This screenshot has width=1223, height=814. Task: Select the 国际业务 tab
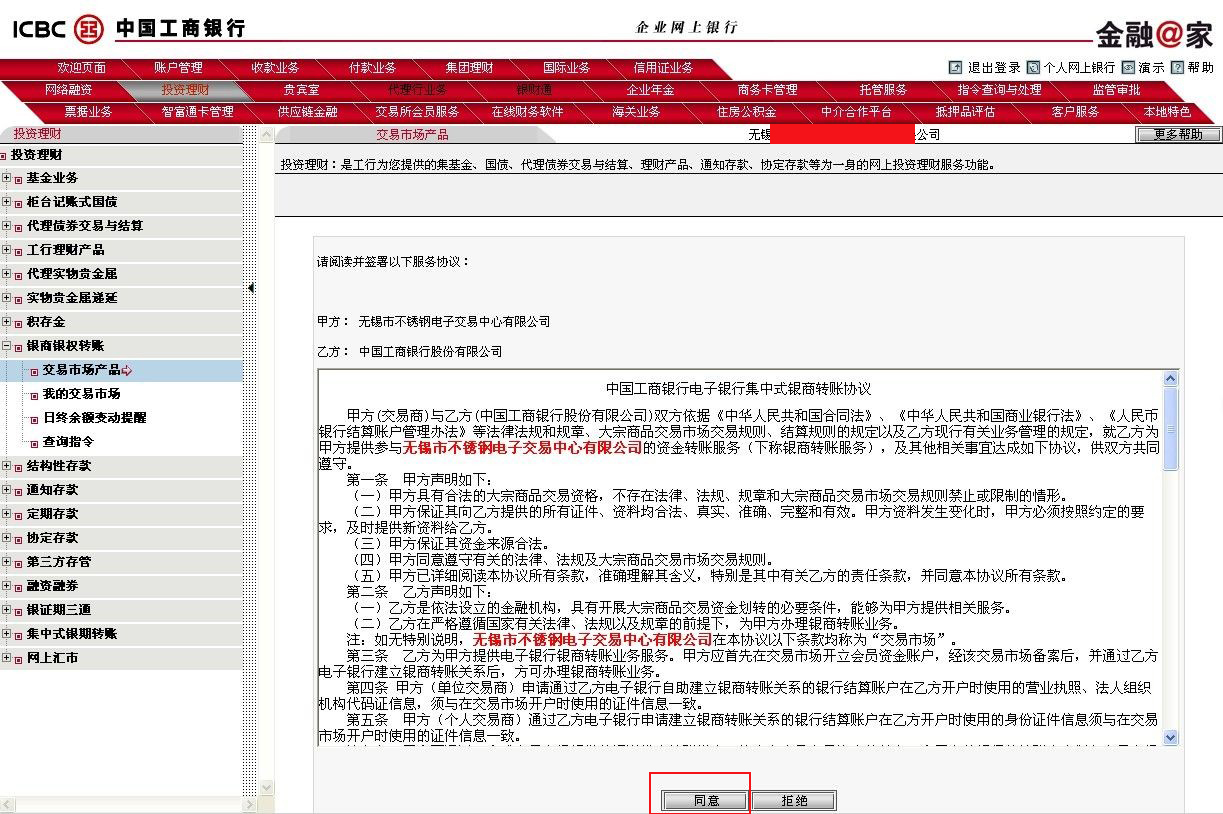click(x=567, y=68)
